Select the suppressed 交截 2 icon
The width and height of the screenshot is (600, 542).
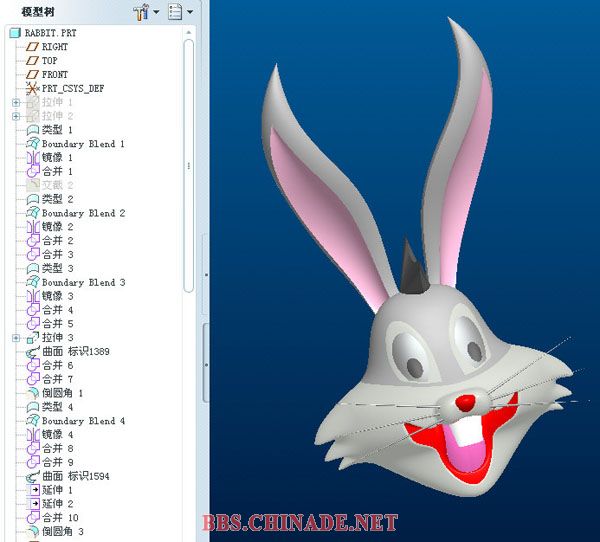33,185
